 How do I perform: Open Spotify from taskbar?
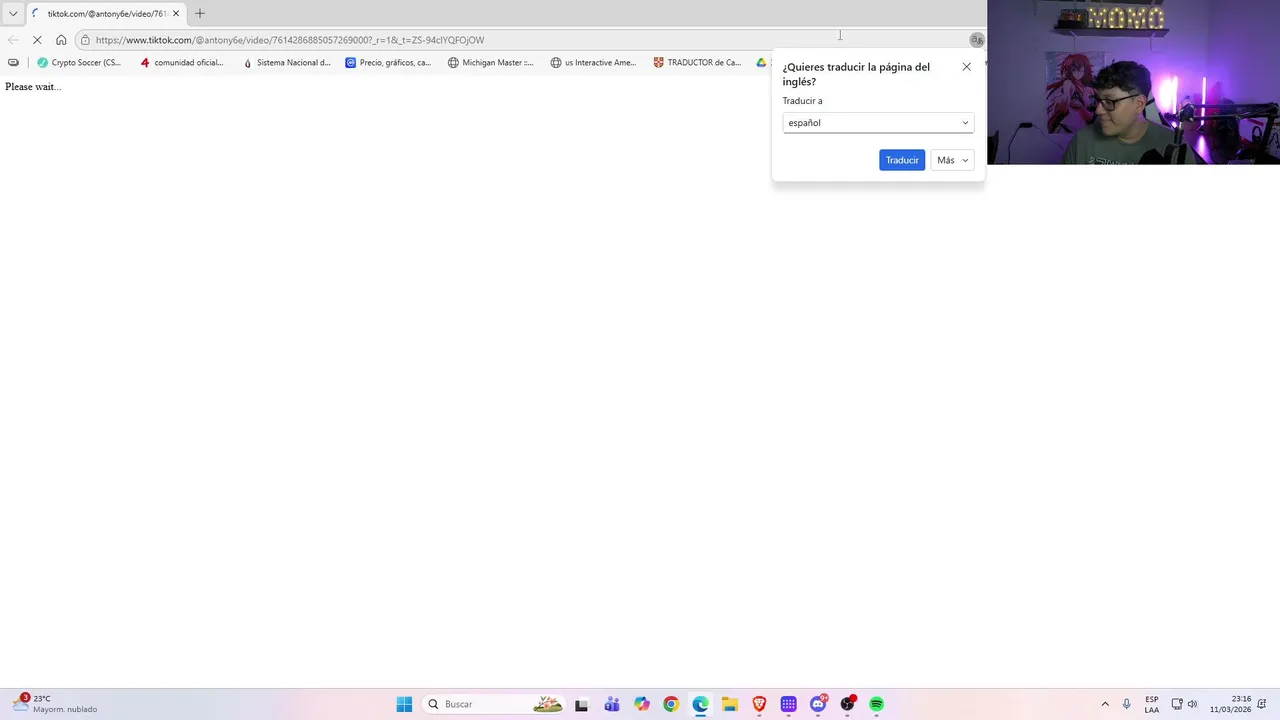(877, 704)
